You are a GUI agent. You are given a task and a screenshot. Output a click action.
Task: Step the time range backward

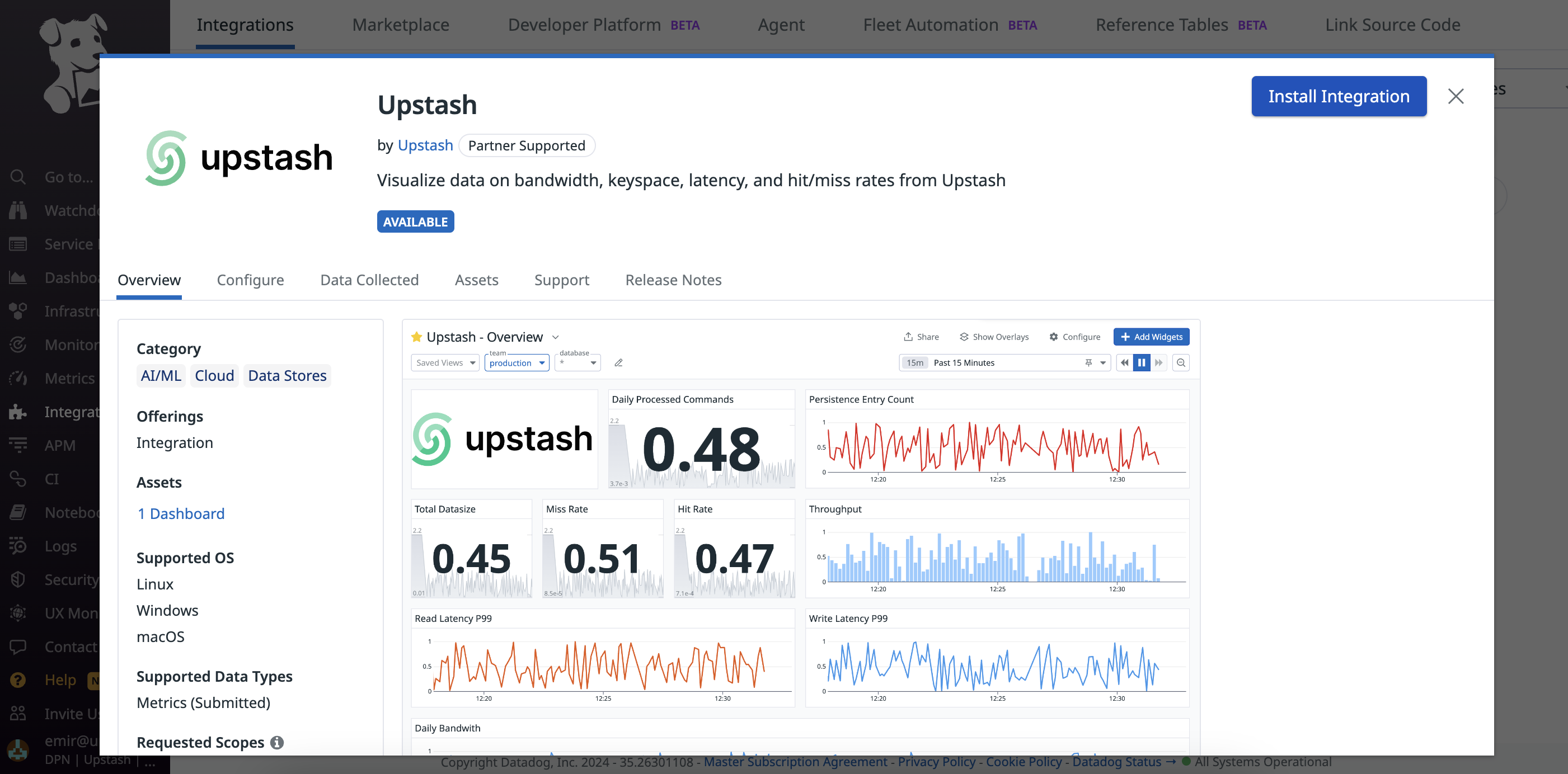click(1124, 362)
